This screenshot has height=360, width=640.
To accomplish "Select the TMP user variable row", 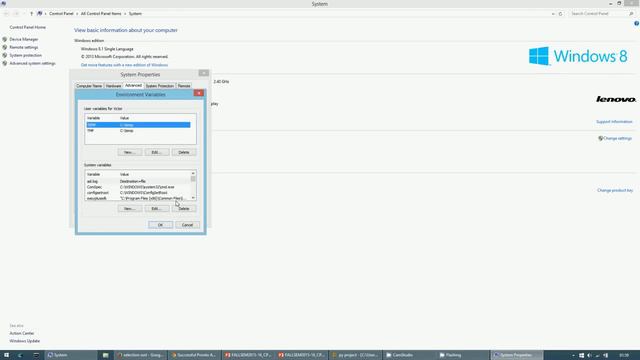I will pyautogui.click(x=138, y=131).
